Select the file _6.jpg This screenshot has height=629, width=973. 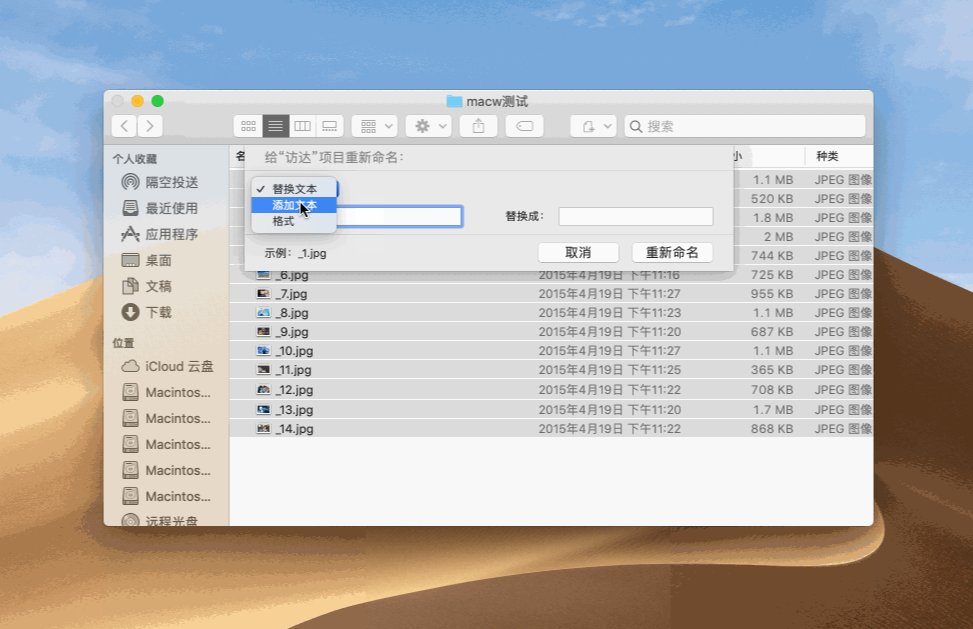[x=292, y=275]
